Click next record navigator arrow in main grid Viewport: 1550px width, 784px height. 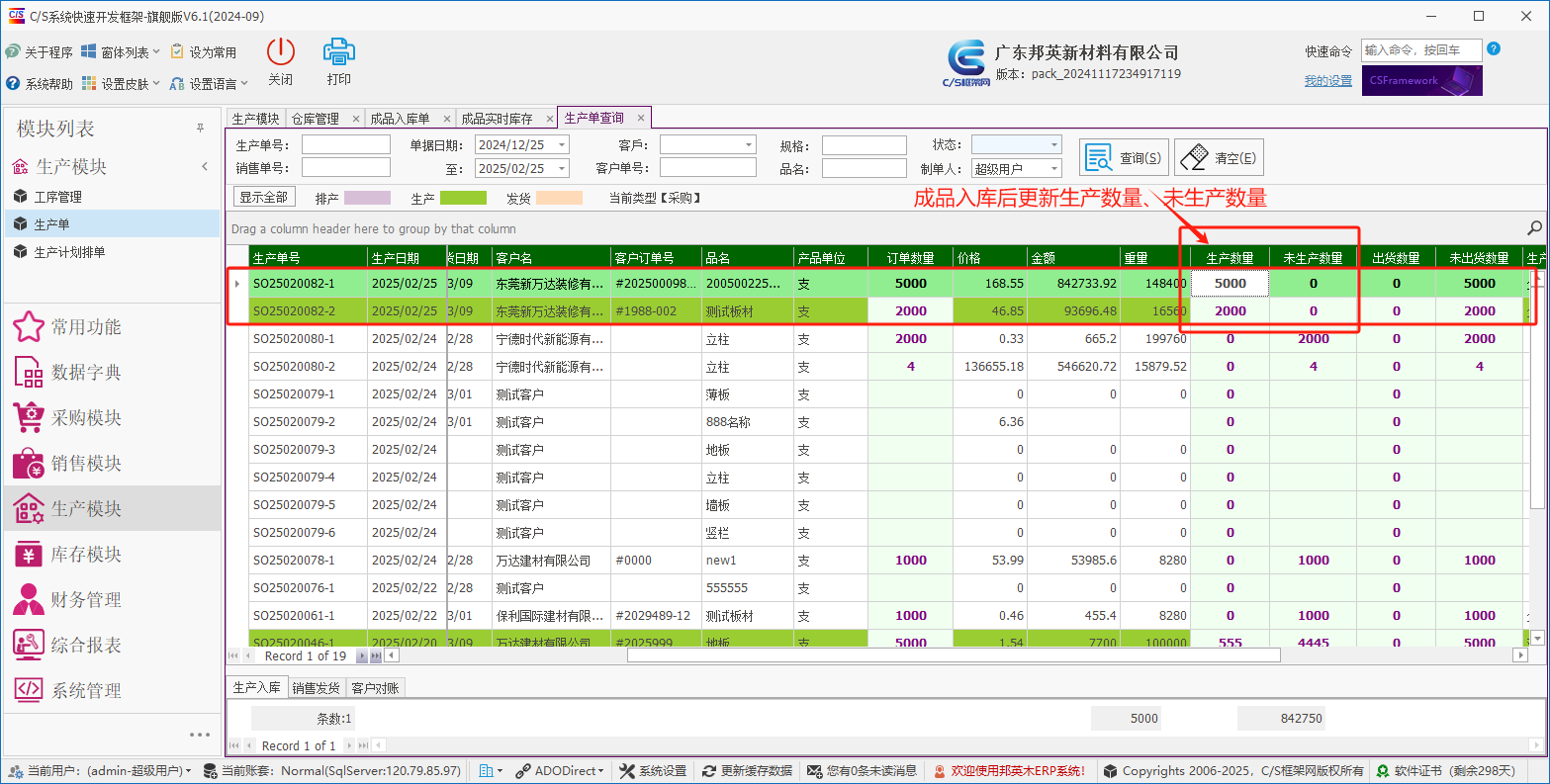pos(361,655)
